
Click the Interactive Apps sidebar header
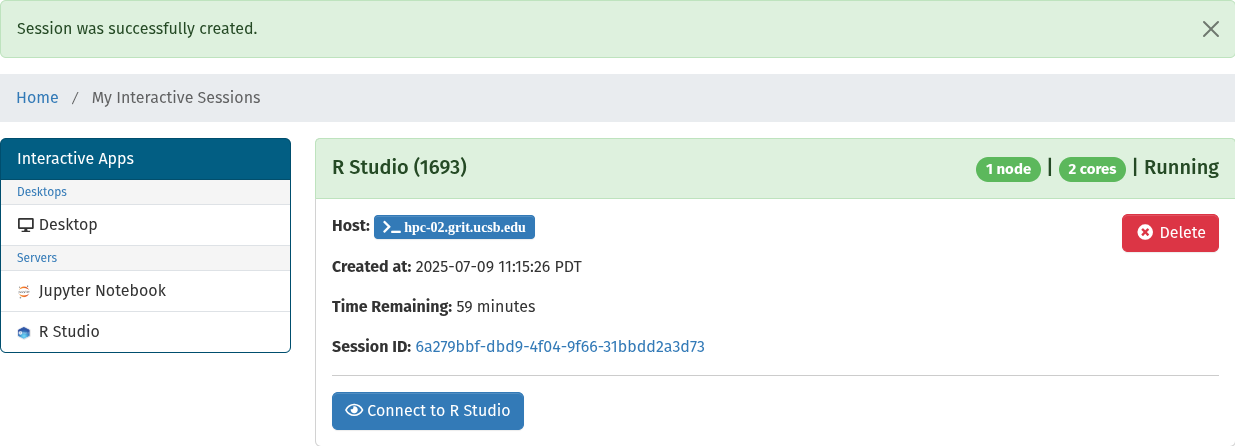(145, 159)
